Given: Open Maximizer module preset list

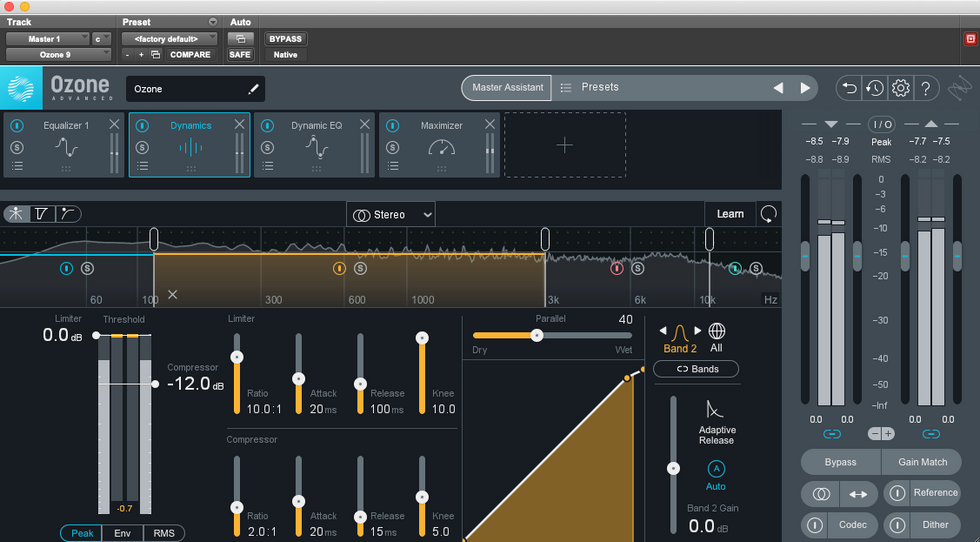Looking at the screenshot, I should 392,166.
